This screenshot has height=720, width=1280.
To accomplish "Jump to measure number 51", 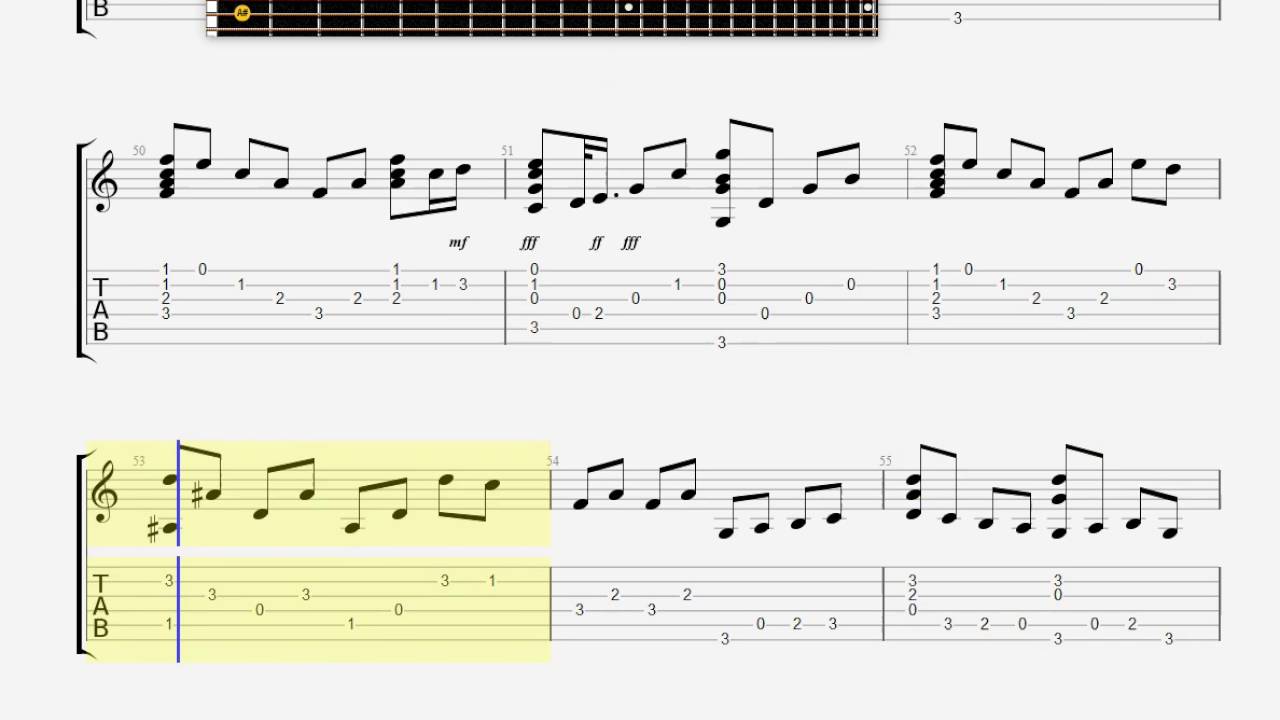I will [x=507, y=151].
